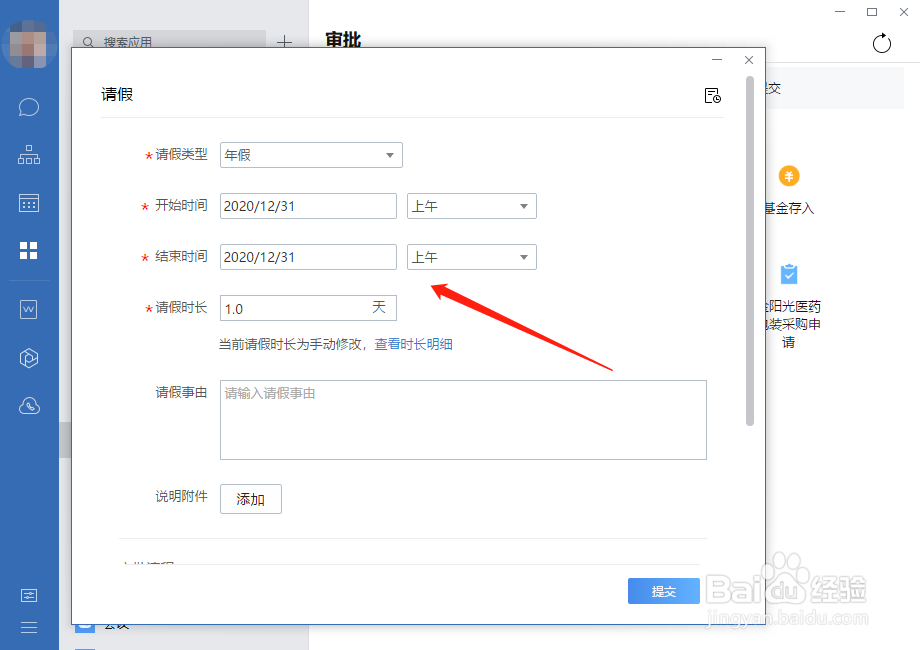Open the documents icon in the sidebar
The width and height of the screenshot is (920, 650).
(28, 310)
